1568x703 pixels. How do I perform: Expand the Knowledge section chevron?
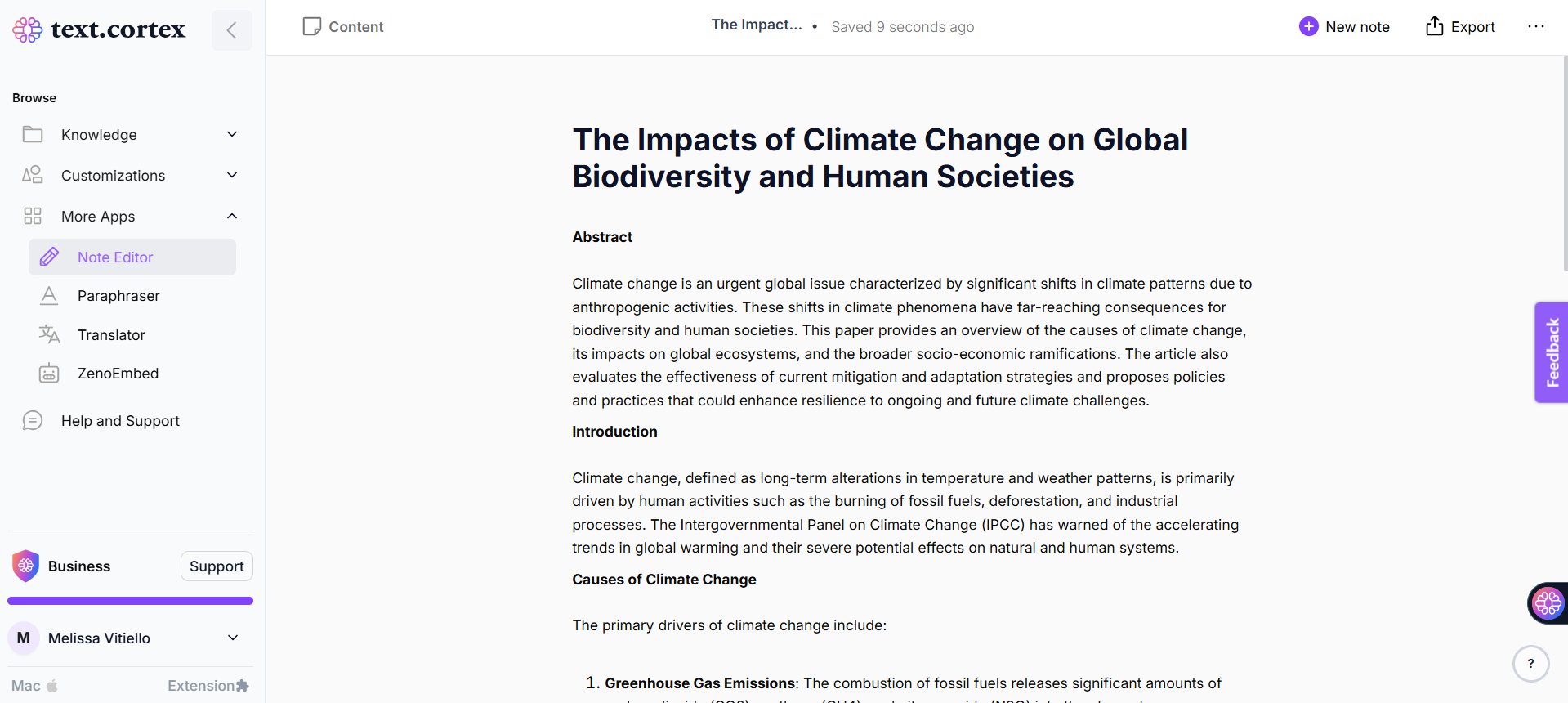[x=232, y=134]
